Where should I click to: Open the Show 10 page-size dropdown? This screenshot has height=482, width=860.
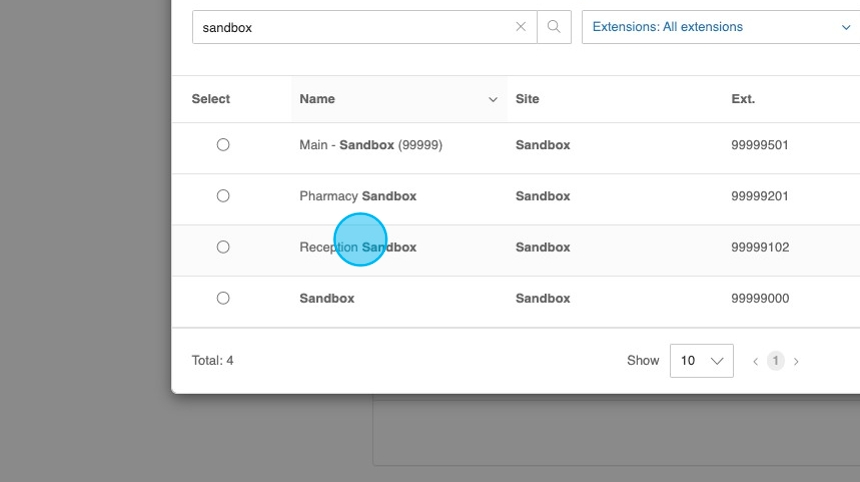pos(701,361)
